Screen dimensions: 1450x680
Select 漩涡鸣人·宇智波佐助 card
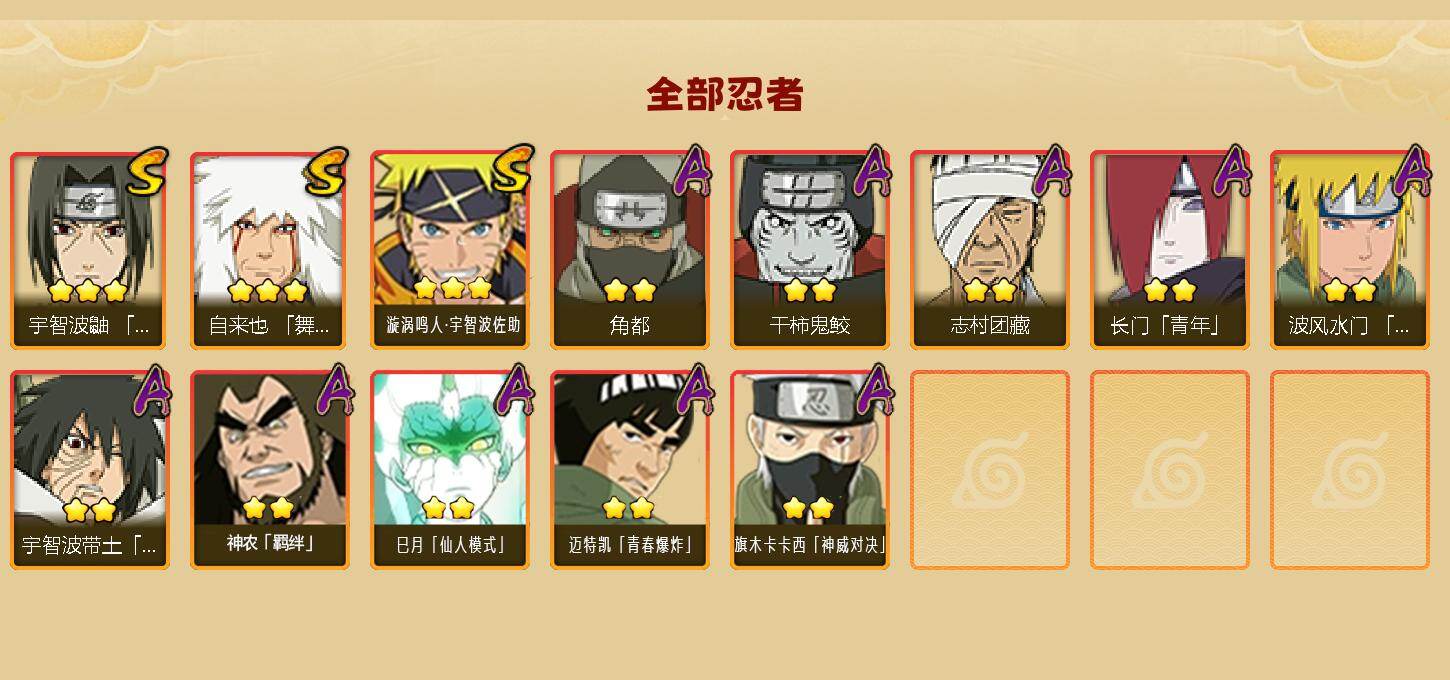coord(450,250)
